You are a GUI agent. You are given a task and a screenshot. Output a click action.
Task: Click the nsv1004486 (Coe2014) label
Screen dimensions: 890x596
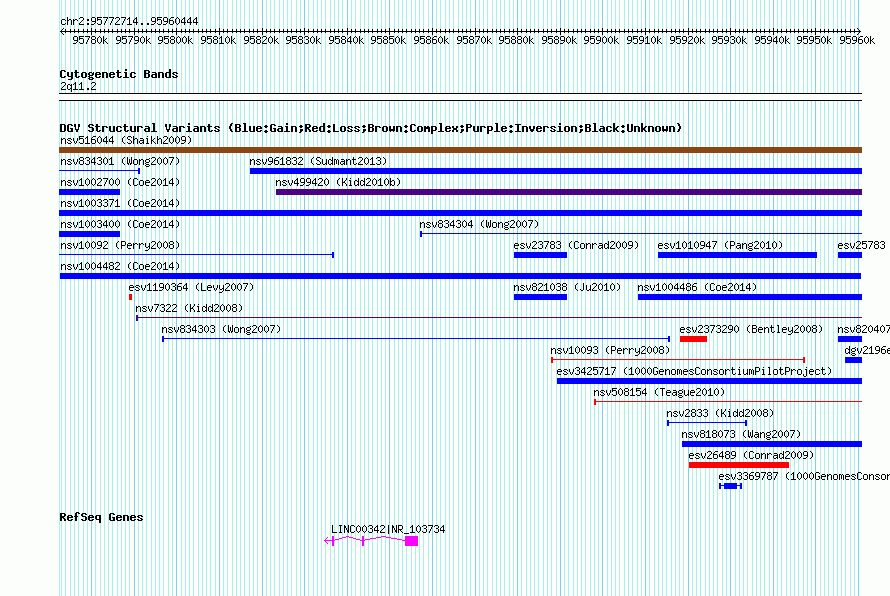(697, 287)
